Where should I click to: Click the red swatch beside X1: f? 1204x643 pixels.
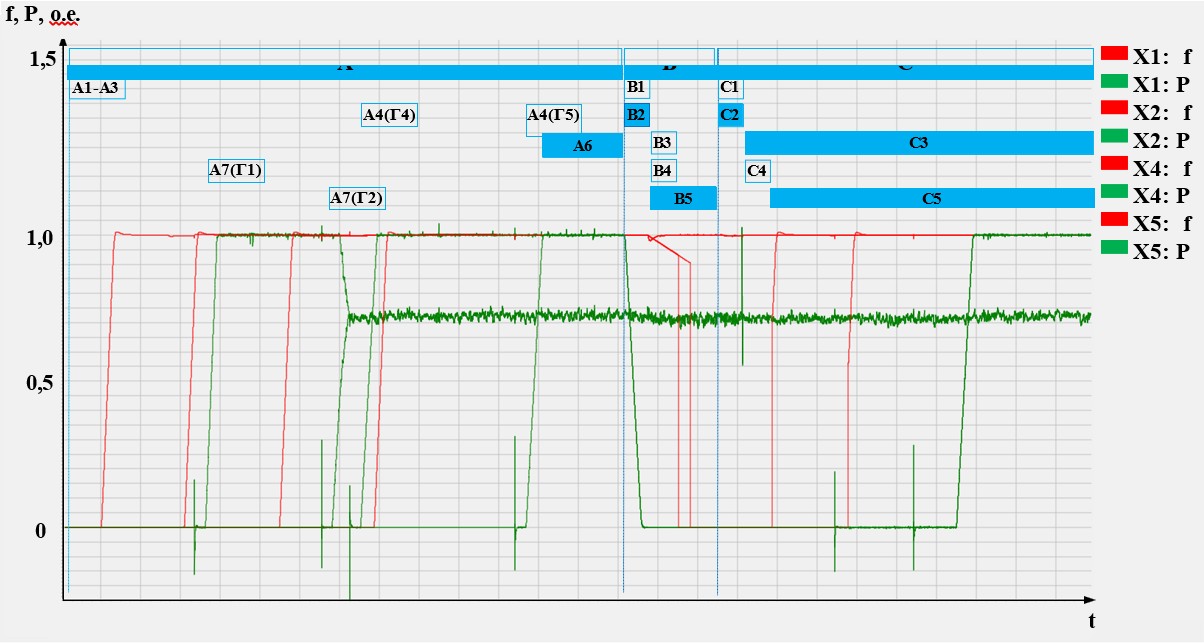1114,52
